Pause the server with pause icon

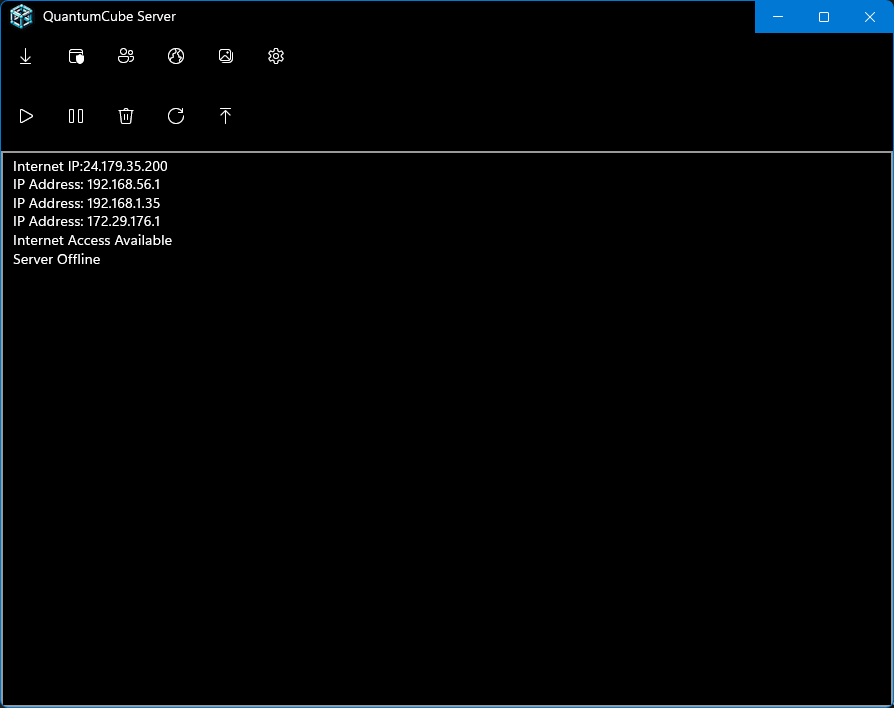pyautogui.click(x=76, y=116)
